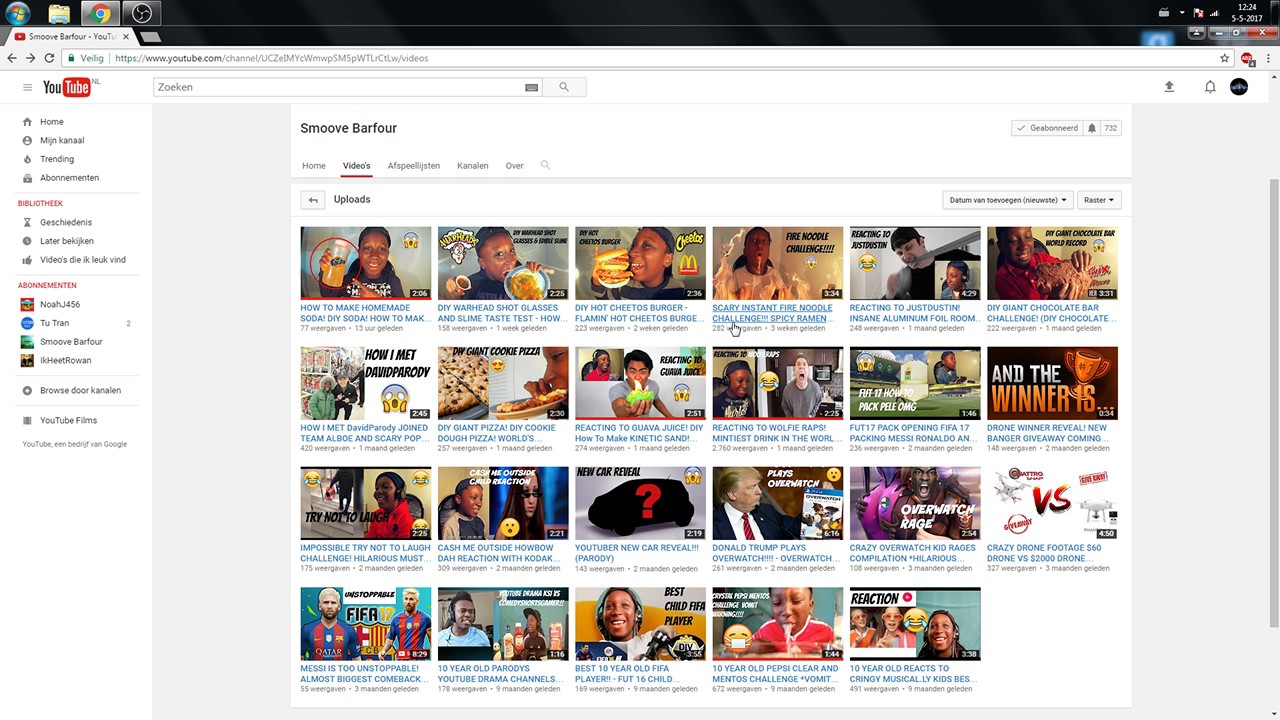
Task: Toggle the Geabonneerd subscription button
Action: (1047, 128)
